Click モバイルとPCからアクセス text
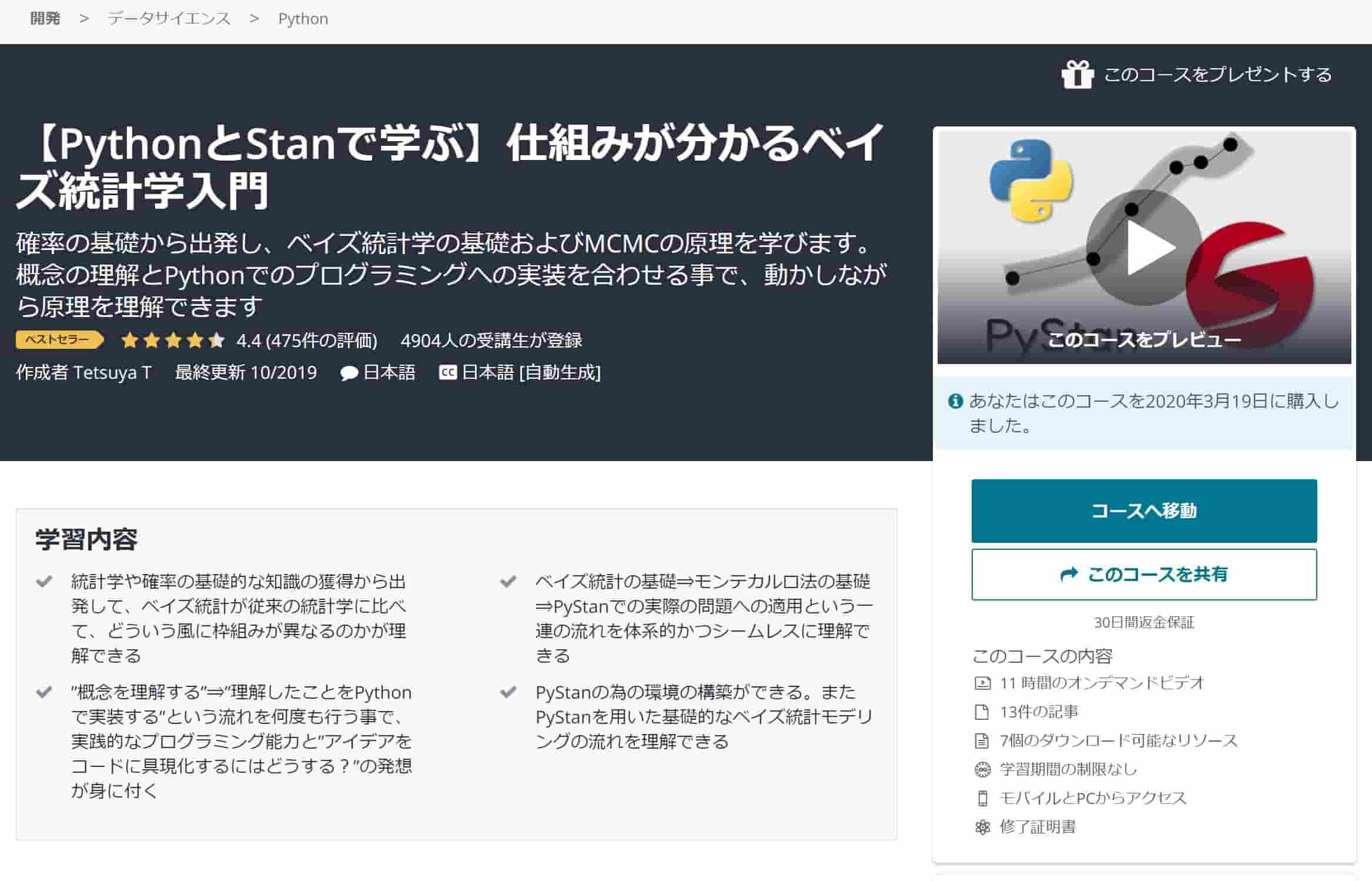1372x881 pixels. tap(1093, 798)
